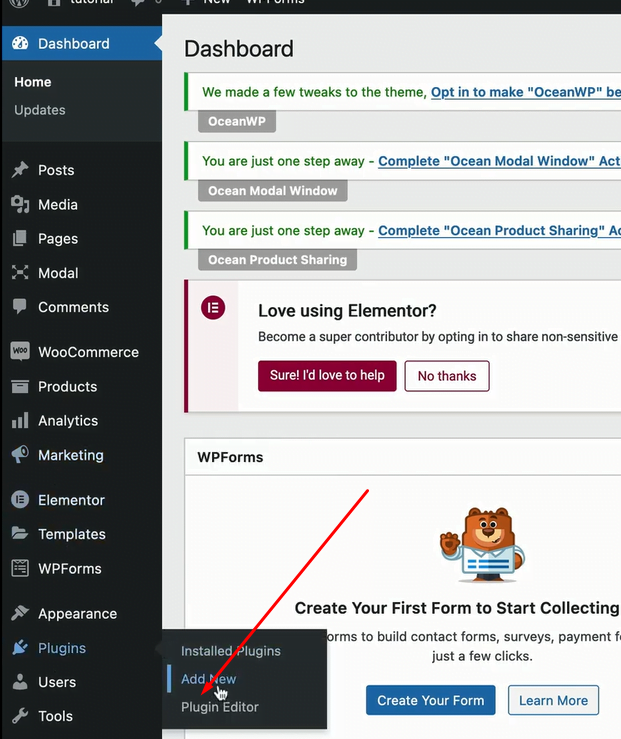This screenshot has width=621, height=739.
Task: Click the Pages icon in sidebar
Action: (x=20, y=238)
